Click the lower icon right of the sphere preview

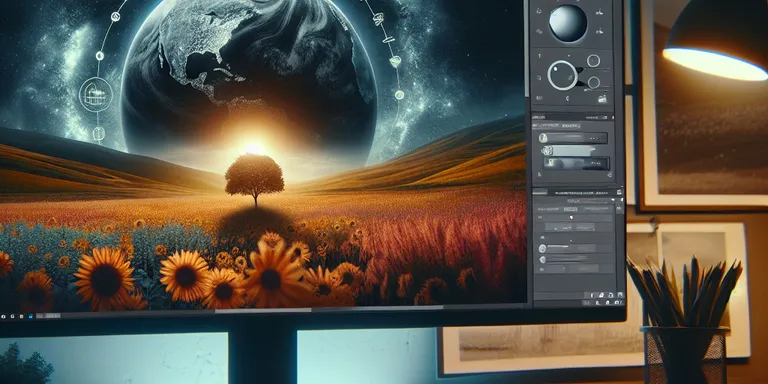point(600,31)
